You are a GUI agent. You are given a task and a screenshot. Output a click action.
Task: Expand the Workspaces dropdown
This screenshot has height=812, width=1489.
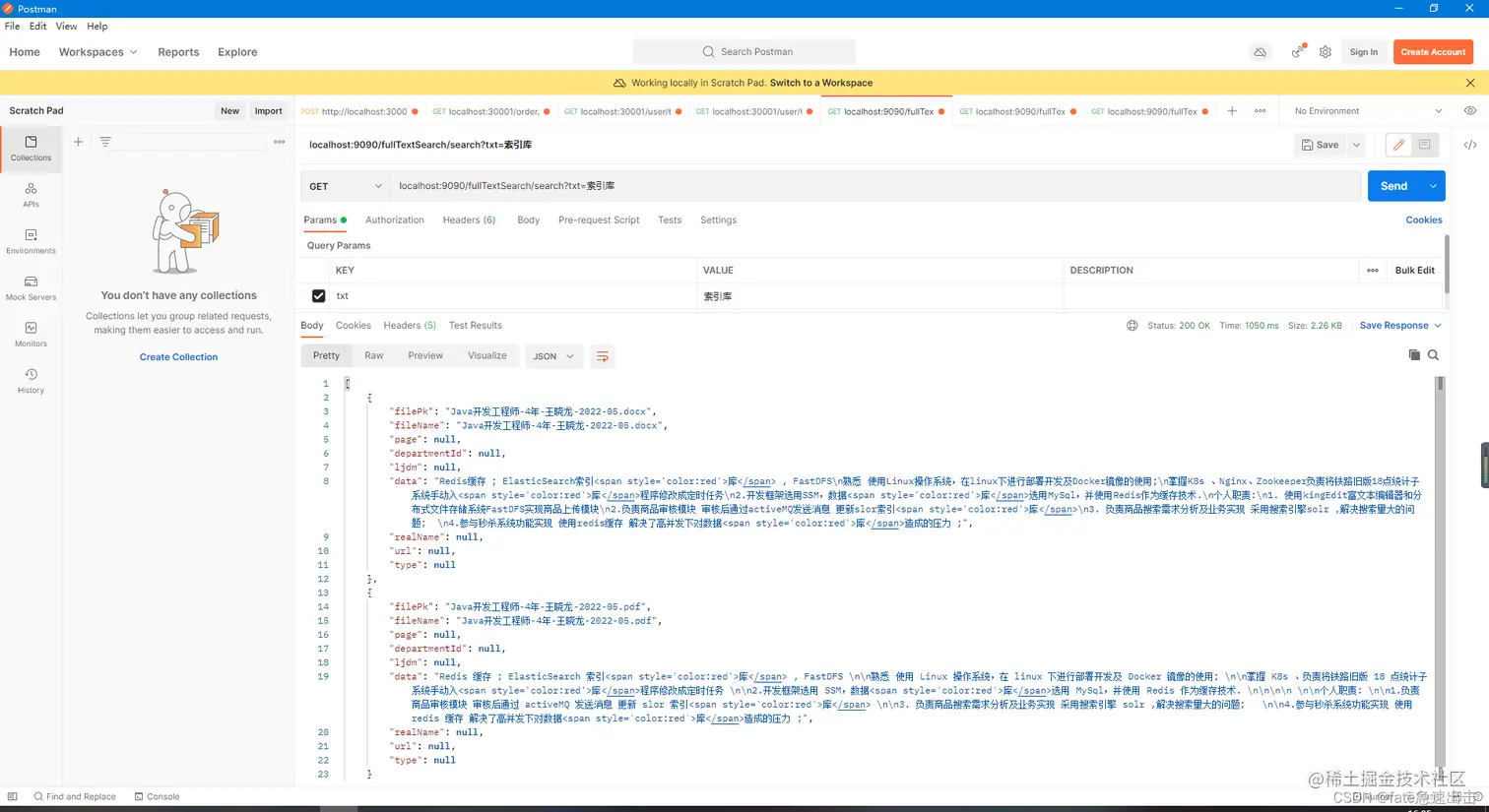97,52
